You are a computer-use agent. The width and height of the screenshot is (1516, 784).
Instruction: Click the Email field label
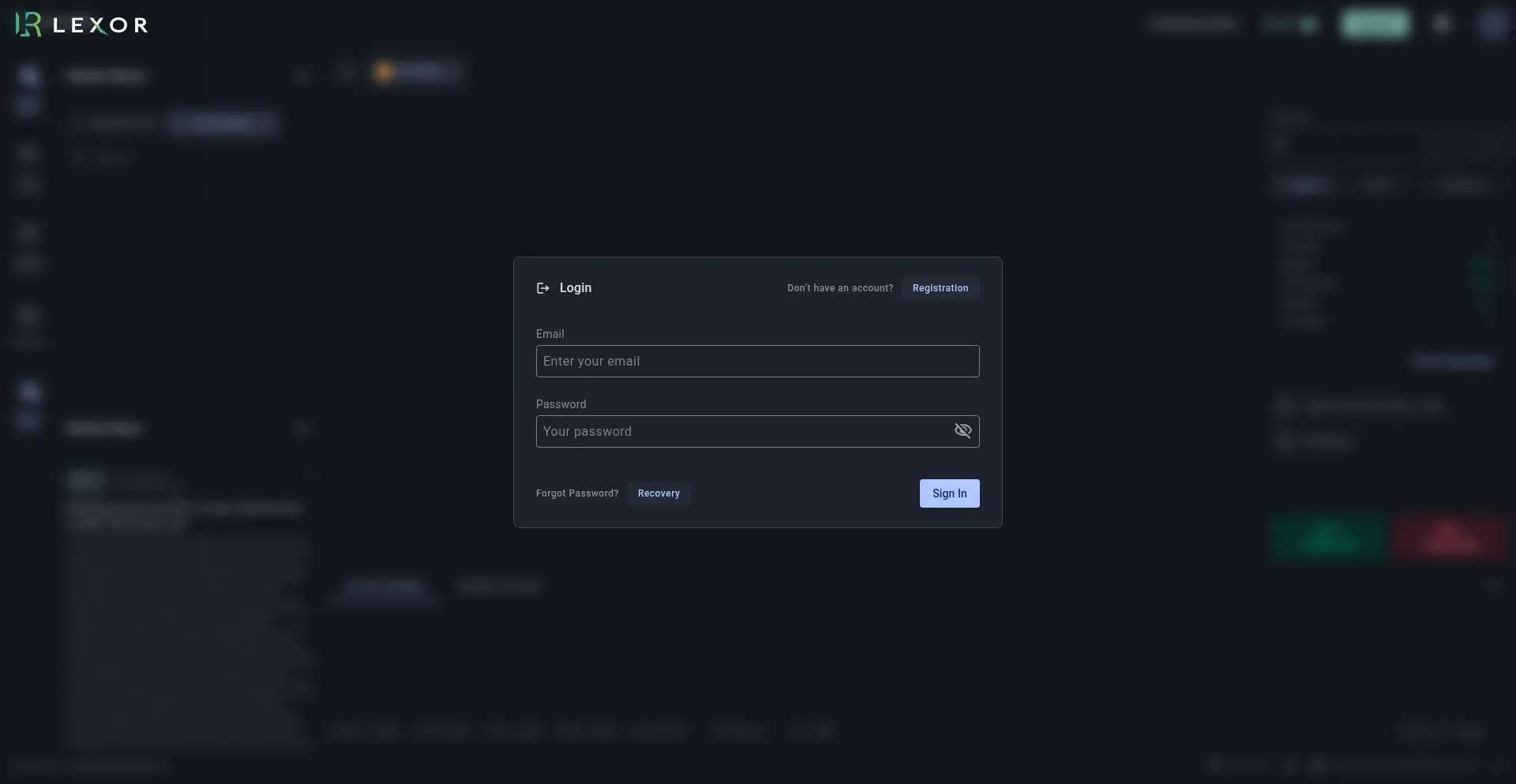coord(550,334)
